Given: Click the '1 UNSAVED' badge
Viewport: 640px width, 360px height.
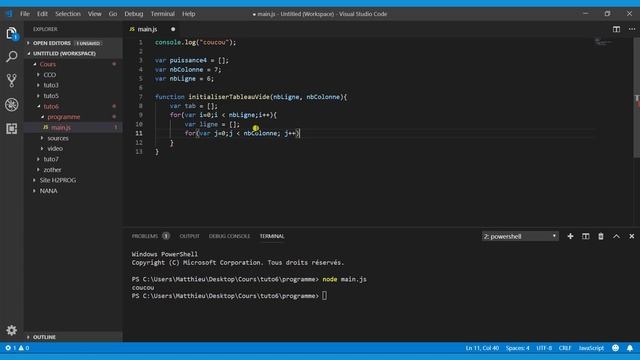Looking at the screenshot, I should (88, 43).
